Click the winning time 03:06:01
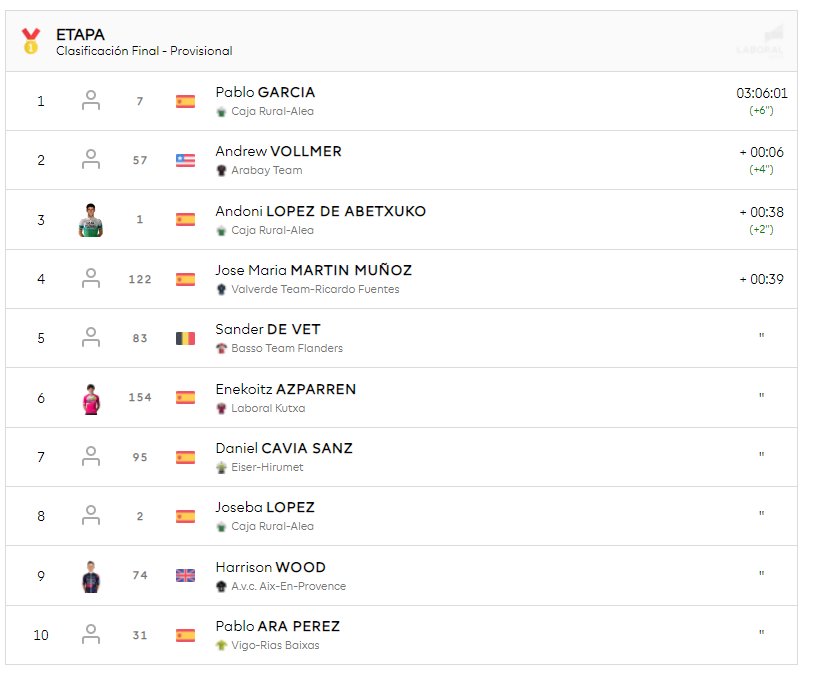Image resolution: width=818 pixels, height=692 pixels. pos(762,93)
